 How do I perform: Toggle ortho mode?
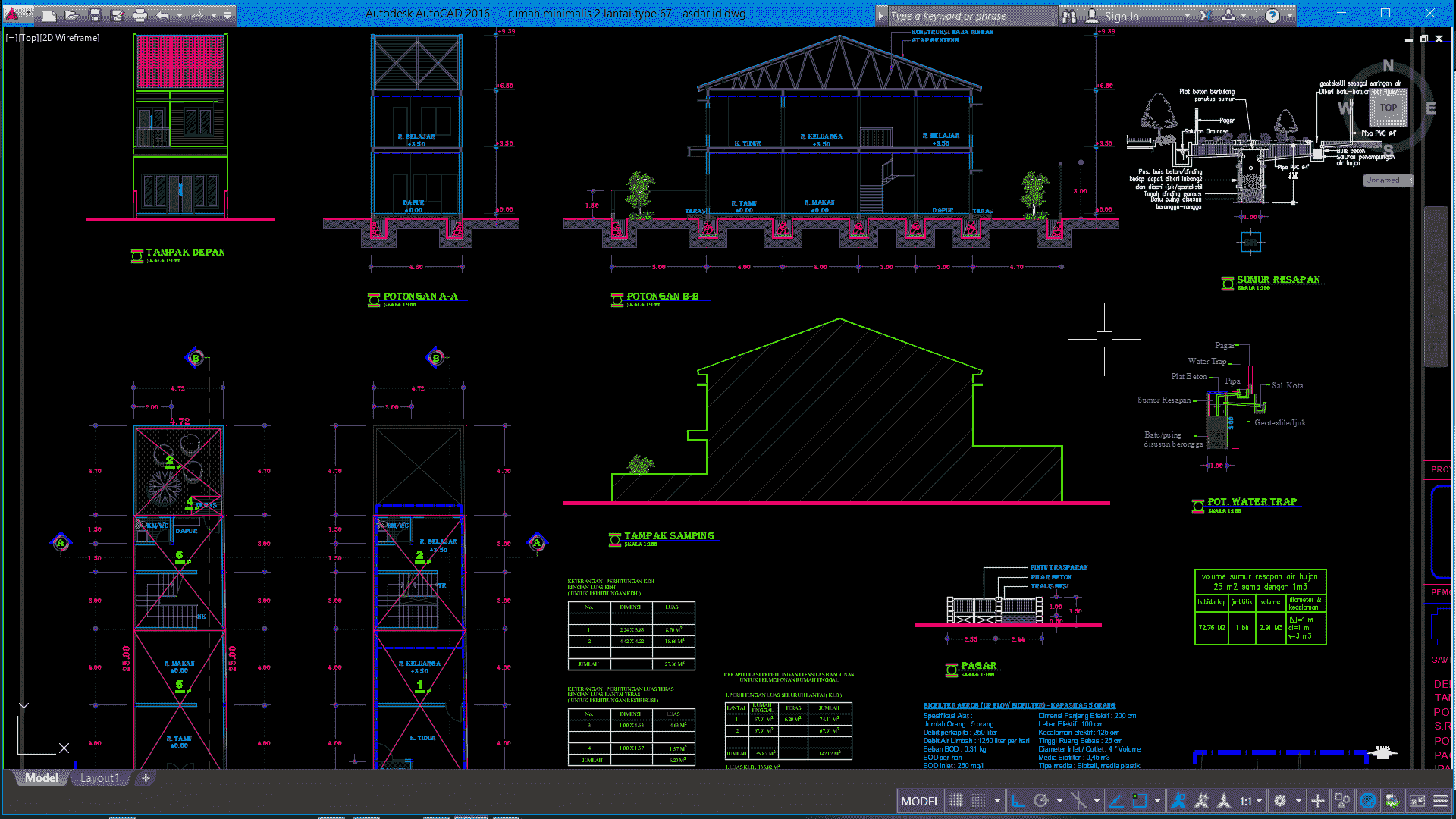tap(1018, 801)
